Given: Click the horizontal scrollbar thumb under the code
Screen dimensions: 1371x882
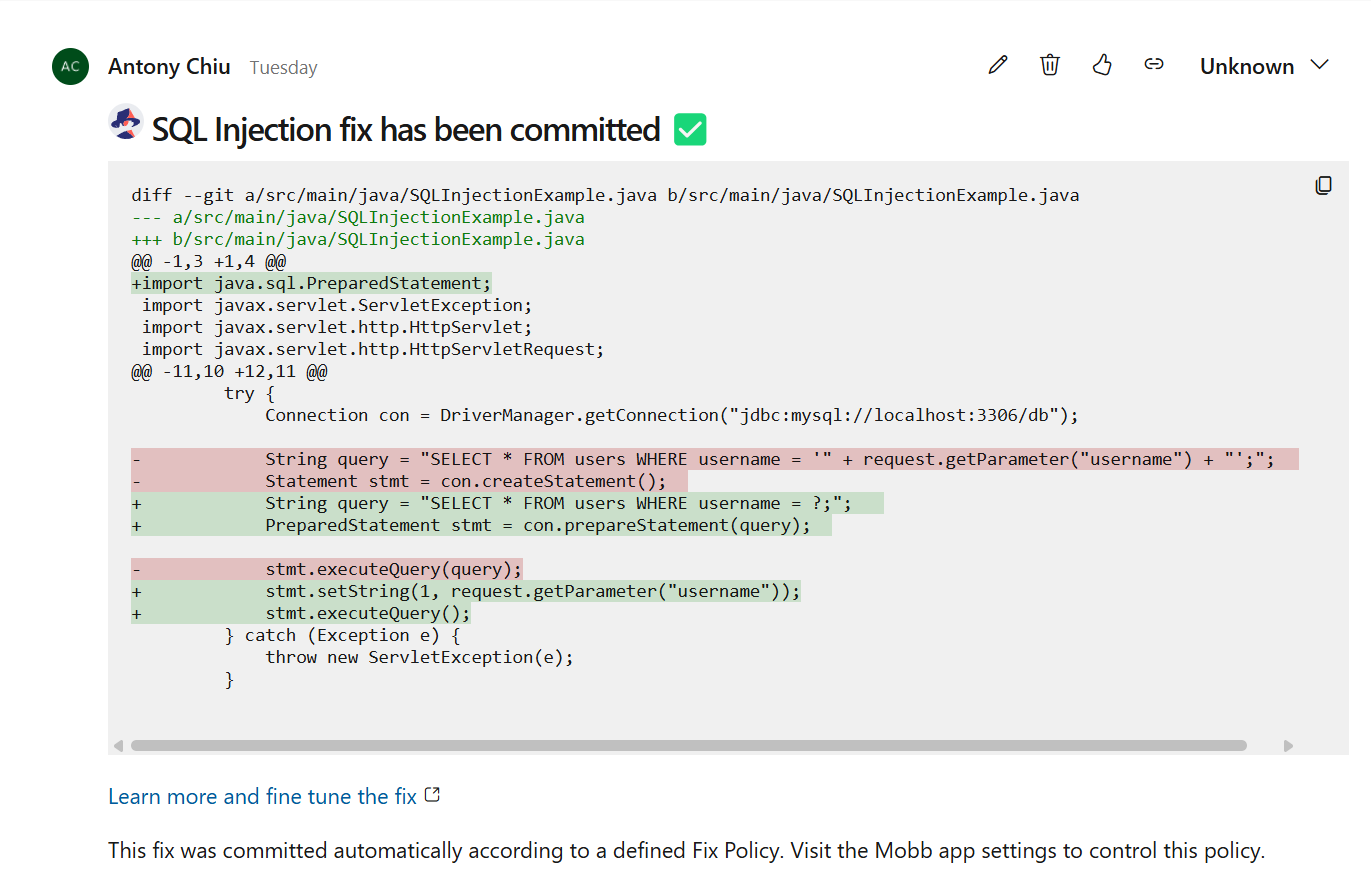Looking at the screenshot, I should click(x=688, y=746).
